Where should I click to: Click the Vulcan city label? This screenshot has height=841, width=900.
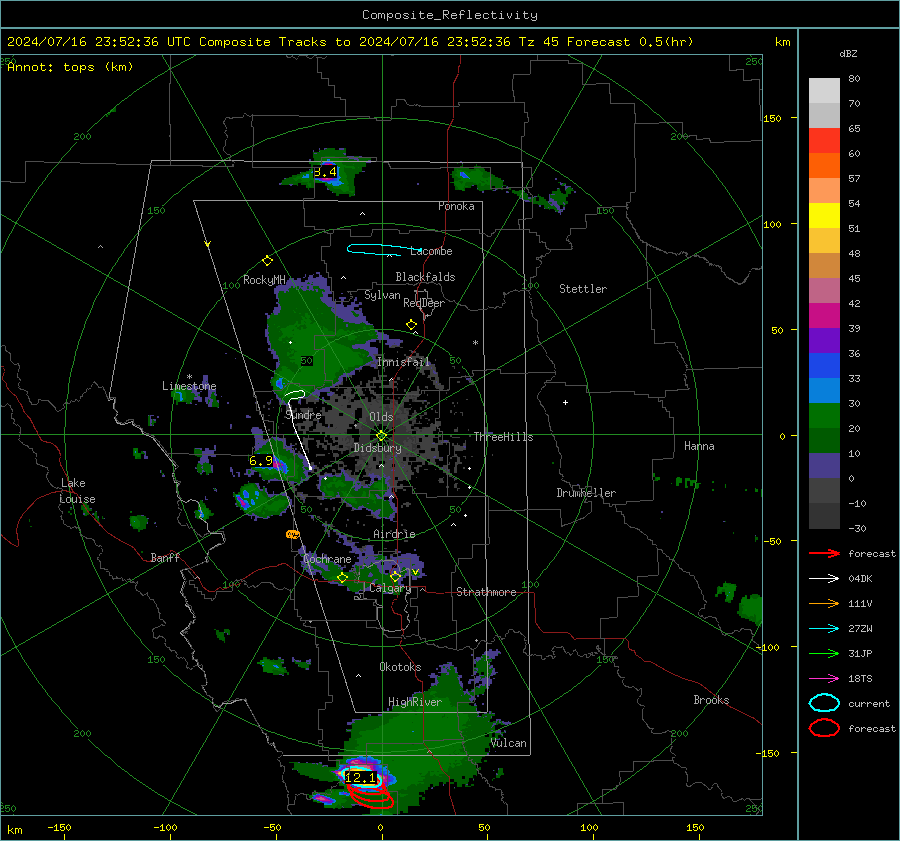pos(509,743)
